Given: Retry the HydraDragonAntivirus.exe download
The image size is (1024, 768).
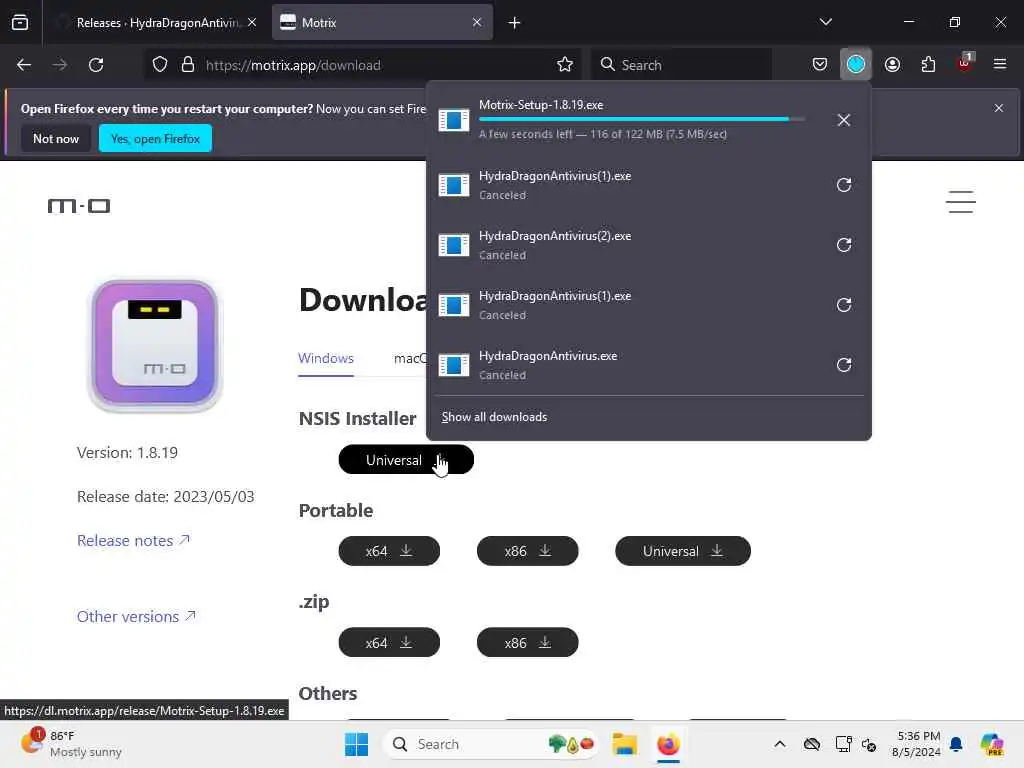Looking at the screenshot, I should pos(844,364).
